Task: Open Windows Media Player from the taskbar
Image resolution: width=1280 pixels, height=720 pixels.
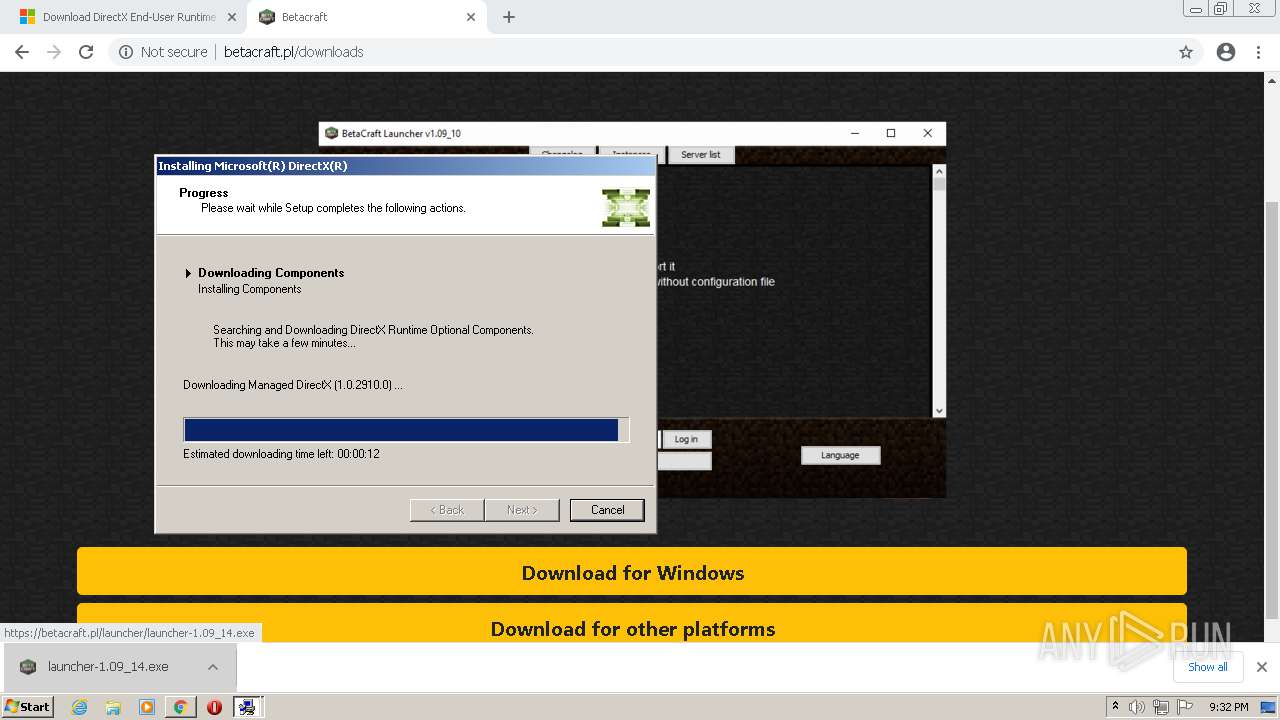Action: 147,707
